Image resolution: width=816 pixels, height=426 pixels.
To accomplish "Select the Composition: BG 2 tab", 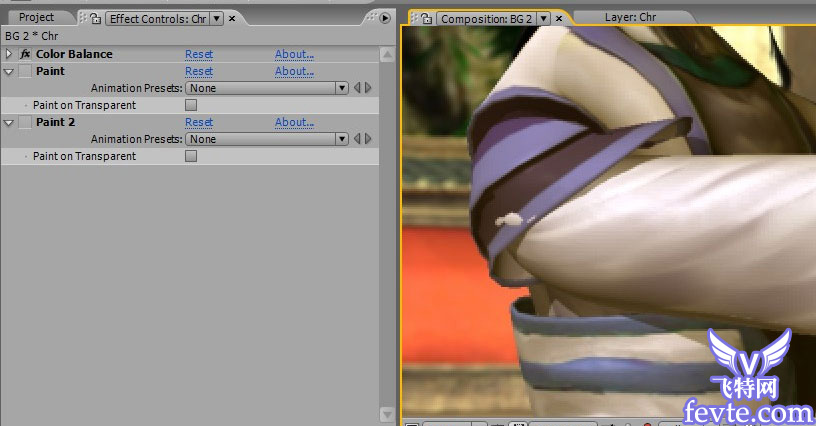I will point(486,19).
